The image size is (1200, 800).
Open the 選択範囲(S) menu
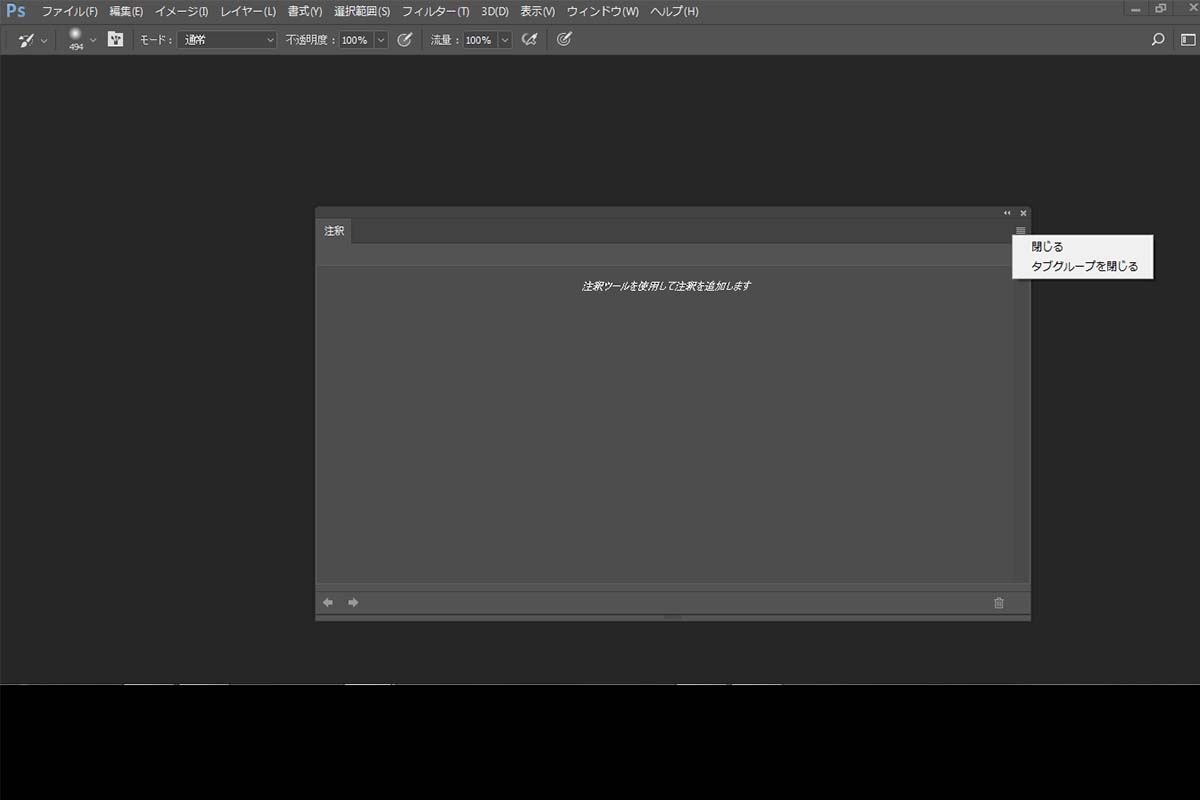tap(362, 12)
